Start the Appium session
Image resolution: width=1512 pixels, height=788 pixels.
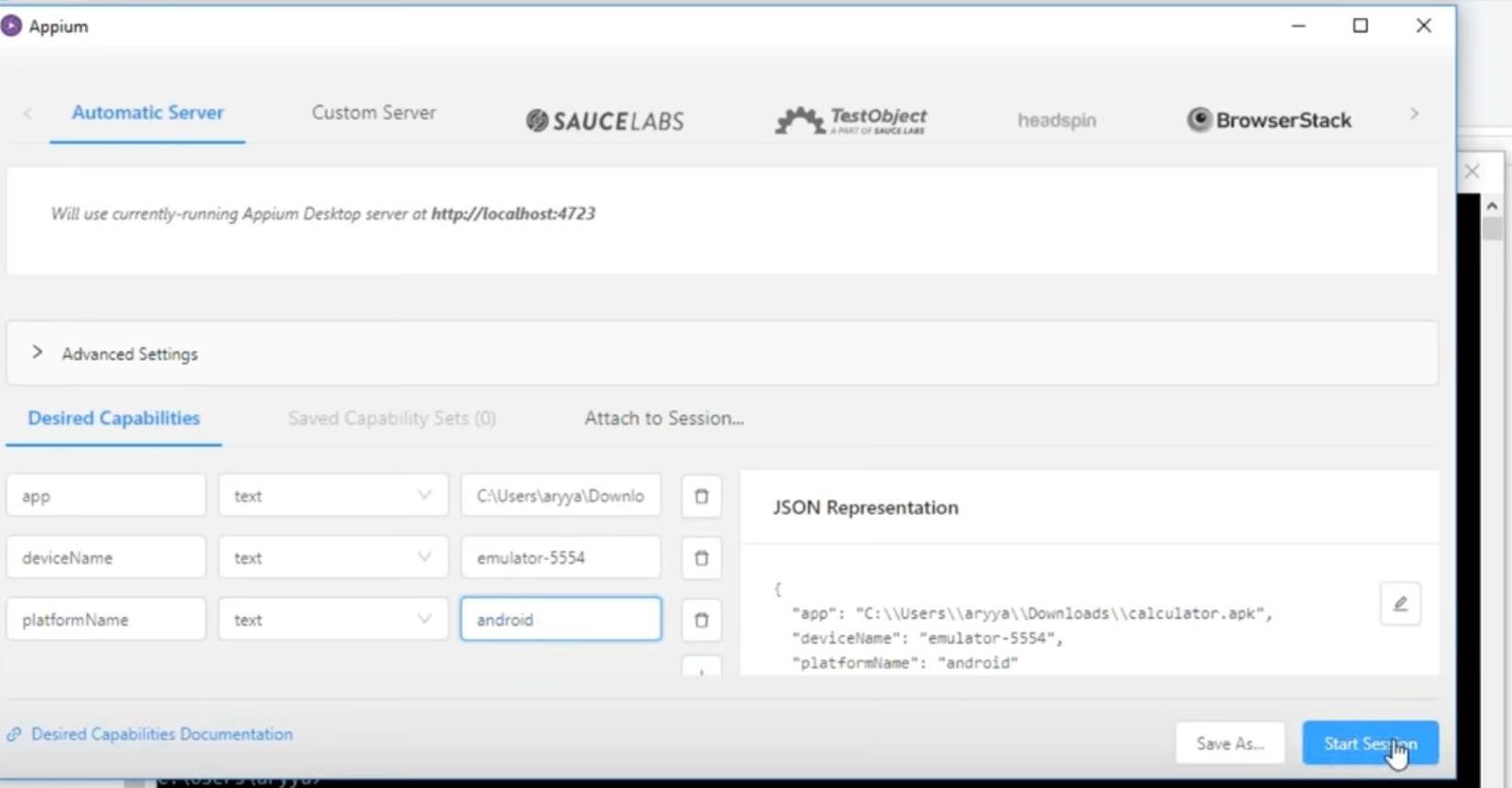[x=1370, y=744]
